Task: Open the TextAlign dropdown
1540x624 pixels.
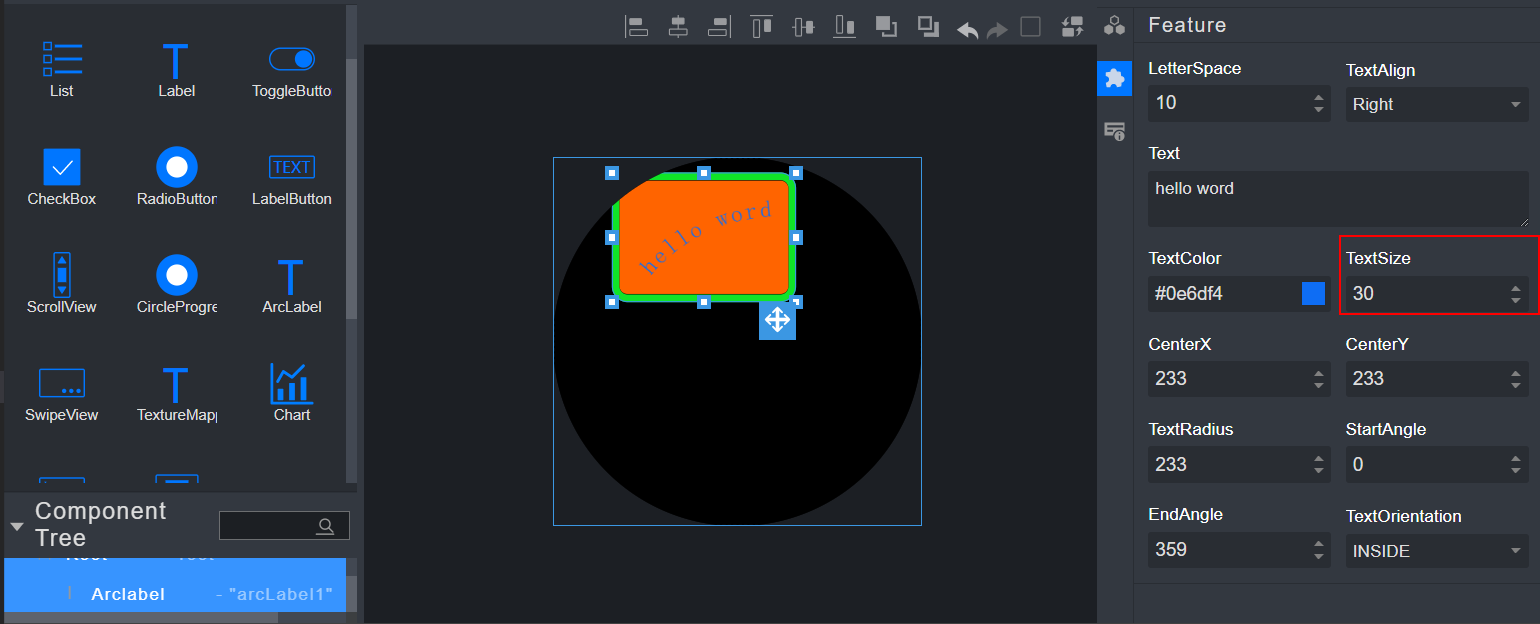Action: [x=1436, y=104]
